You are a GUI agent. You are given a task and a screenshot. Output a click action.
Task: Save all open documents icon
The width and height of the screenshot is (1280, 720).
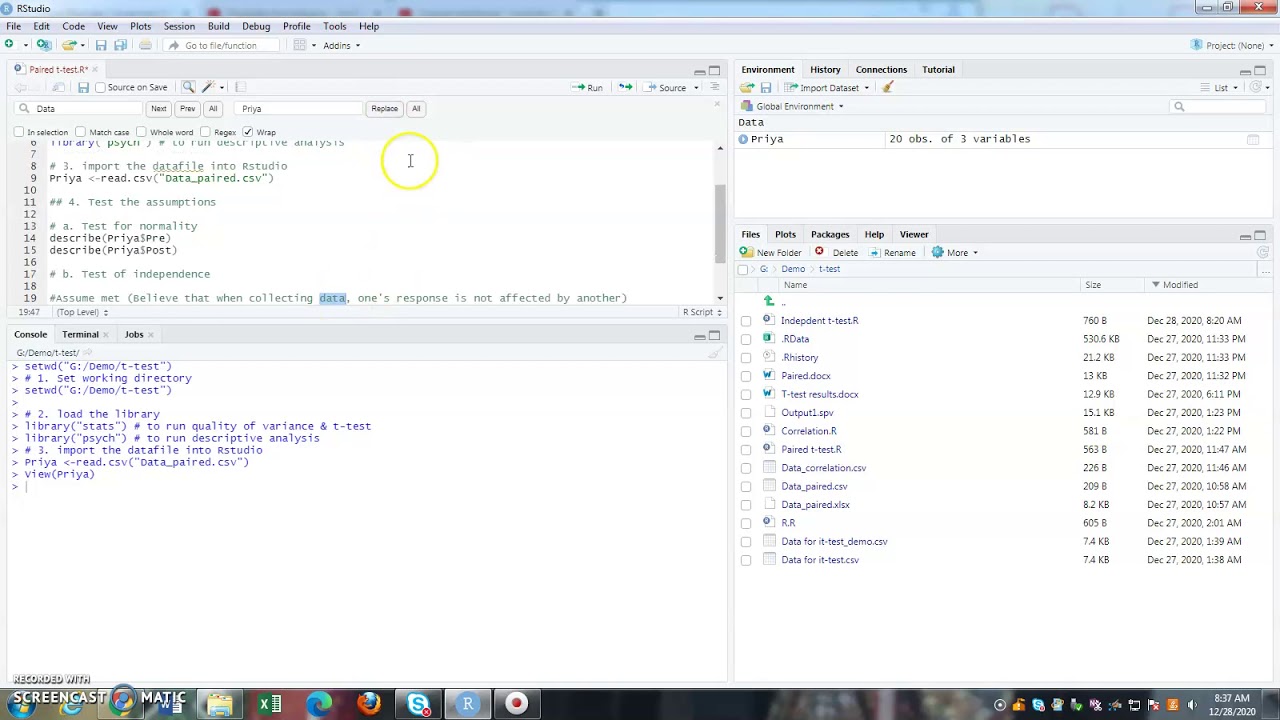tap(120, 45)
